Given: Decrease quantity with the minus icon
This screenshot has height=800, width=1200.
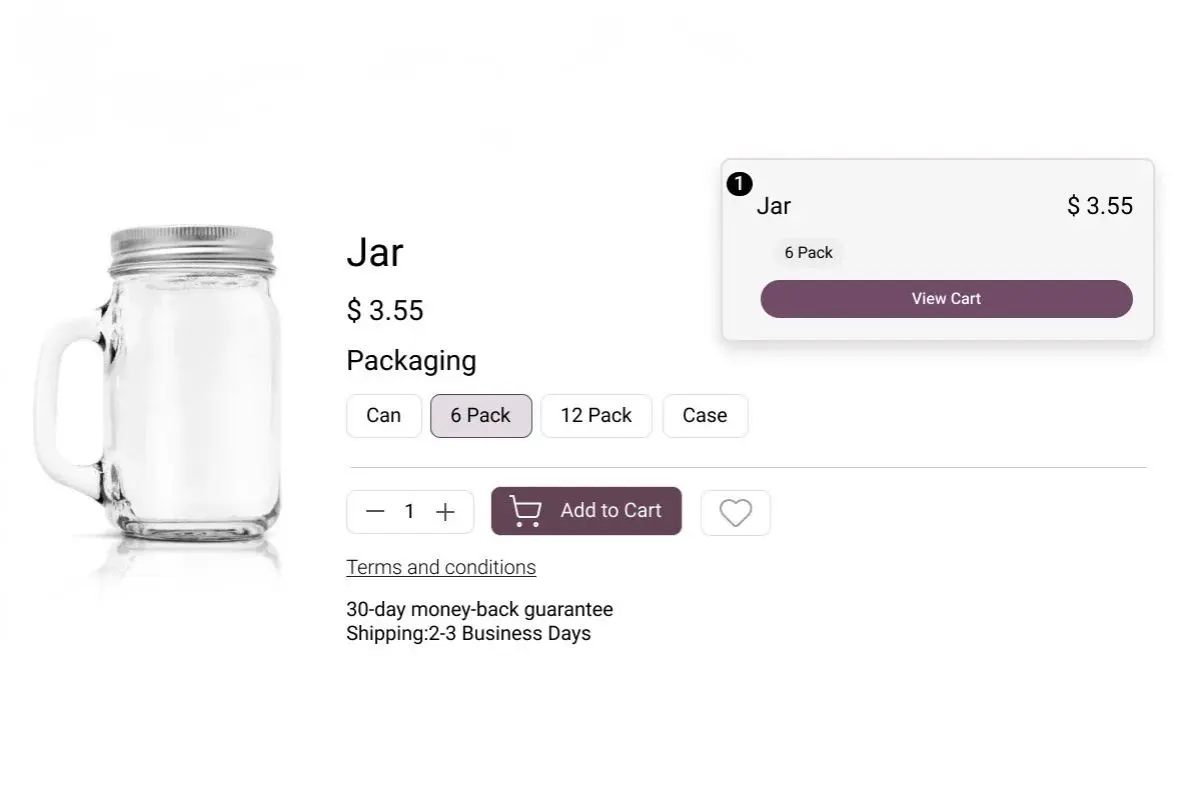Looking at the screenshot, I should click(375, 512).
